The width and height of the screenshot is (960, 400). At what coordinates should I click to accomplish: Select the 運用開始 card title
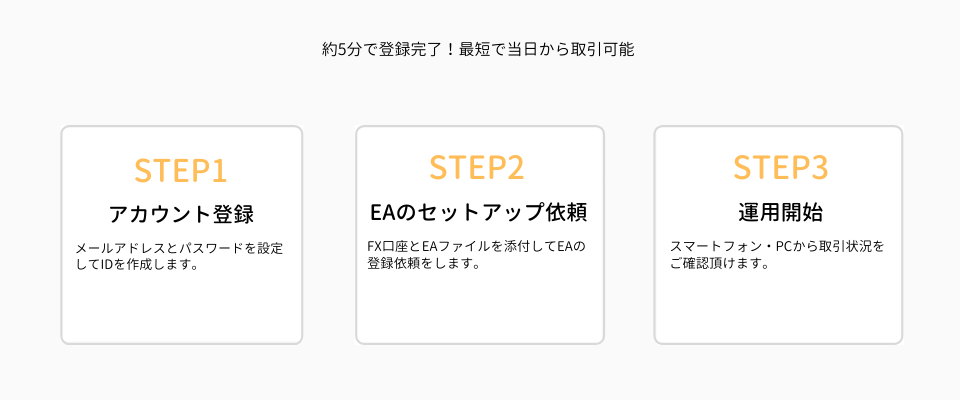[x=780, y=213]
